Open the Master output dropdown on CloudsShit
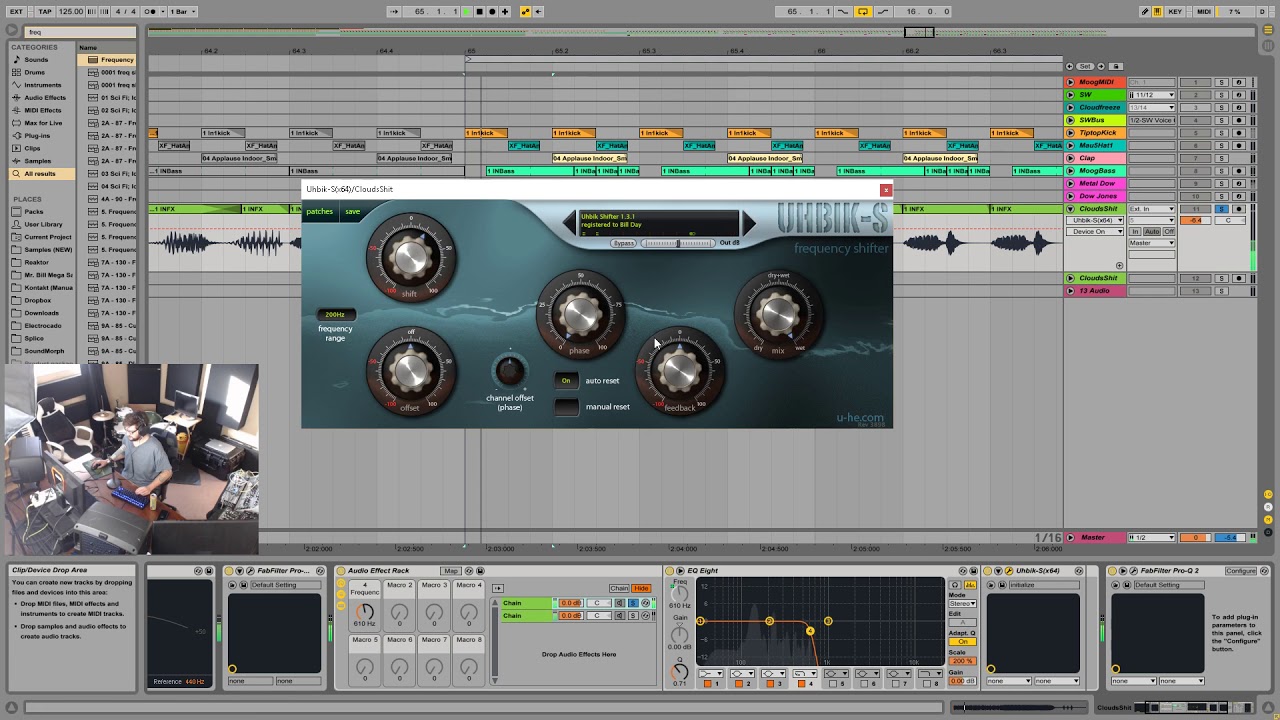This screenshot has height=720, width=1280. [1152, 243]
